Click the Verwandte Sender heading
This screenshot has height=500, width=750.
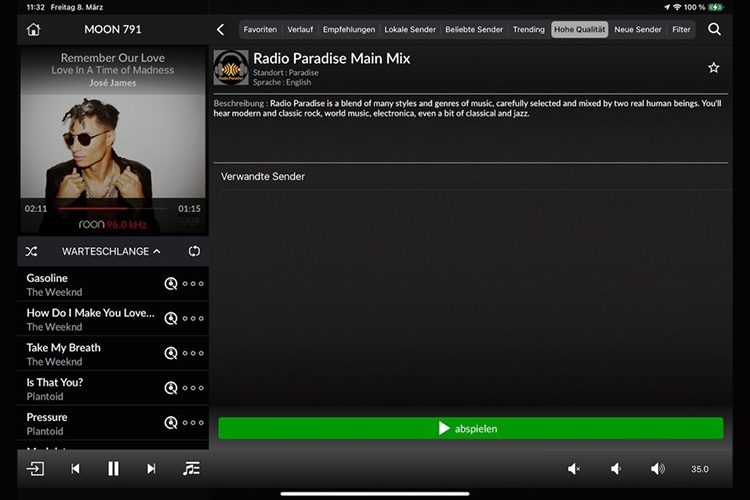[x=263, y=177]
